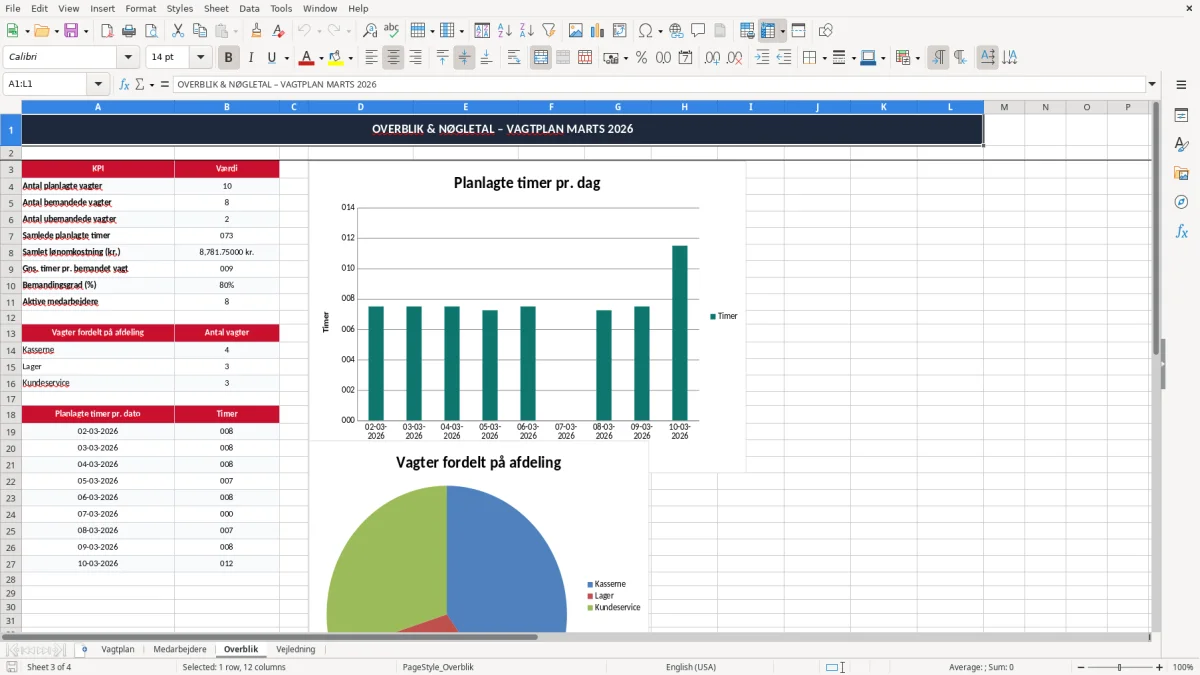This screenshot has width=1200, height=675.
Task: Click the Format as Percent icon
Action: click(641, 58)
